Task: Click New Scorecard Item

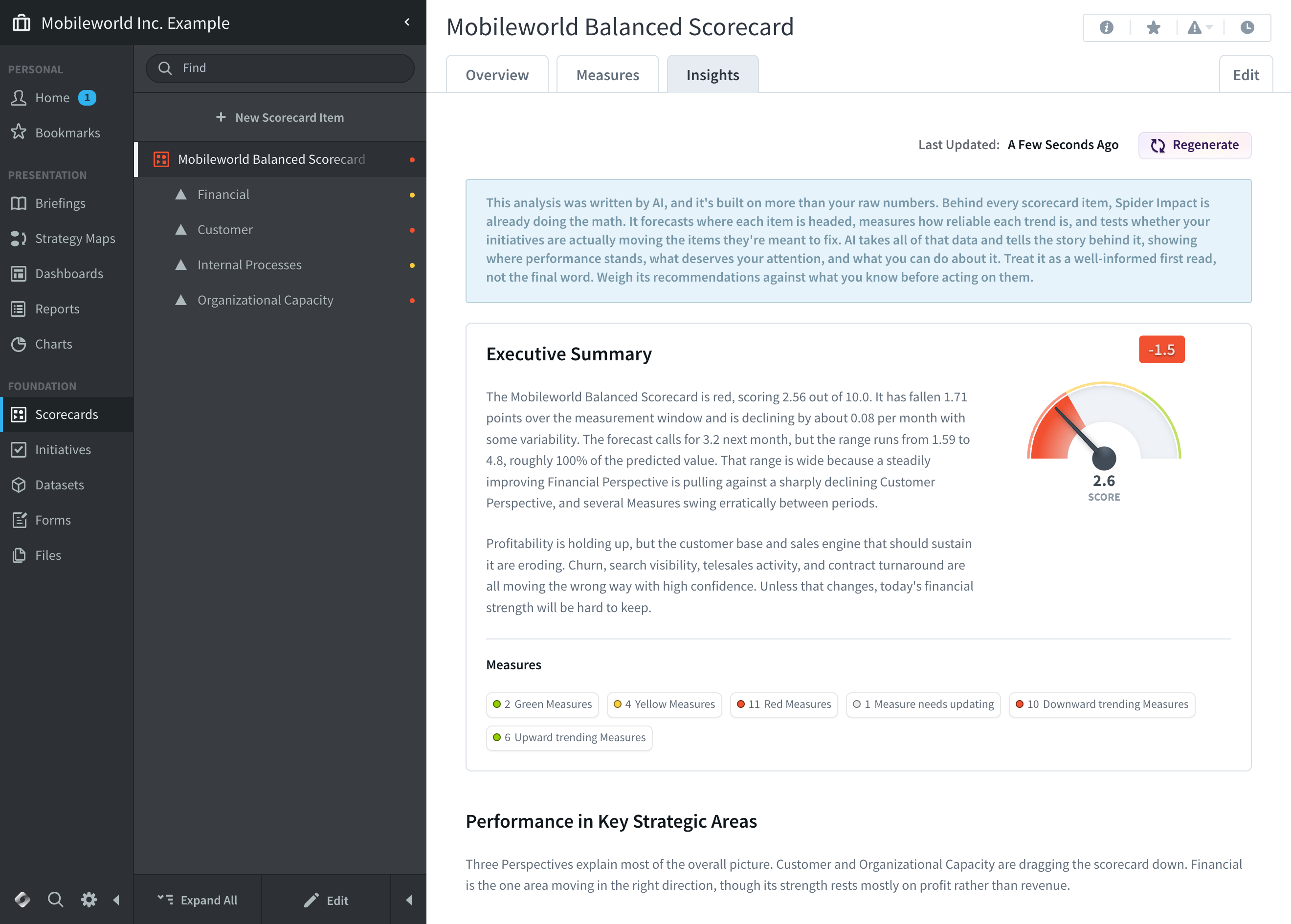Action: click(280, 117)
